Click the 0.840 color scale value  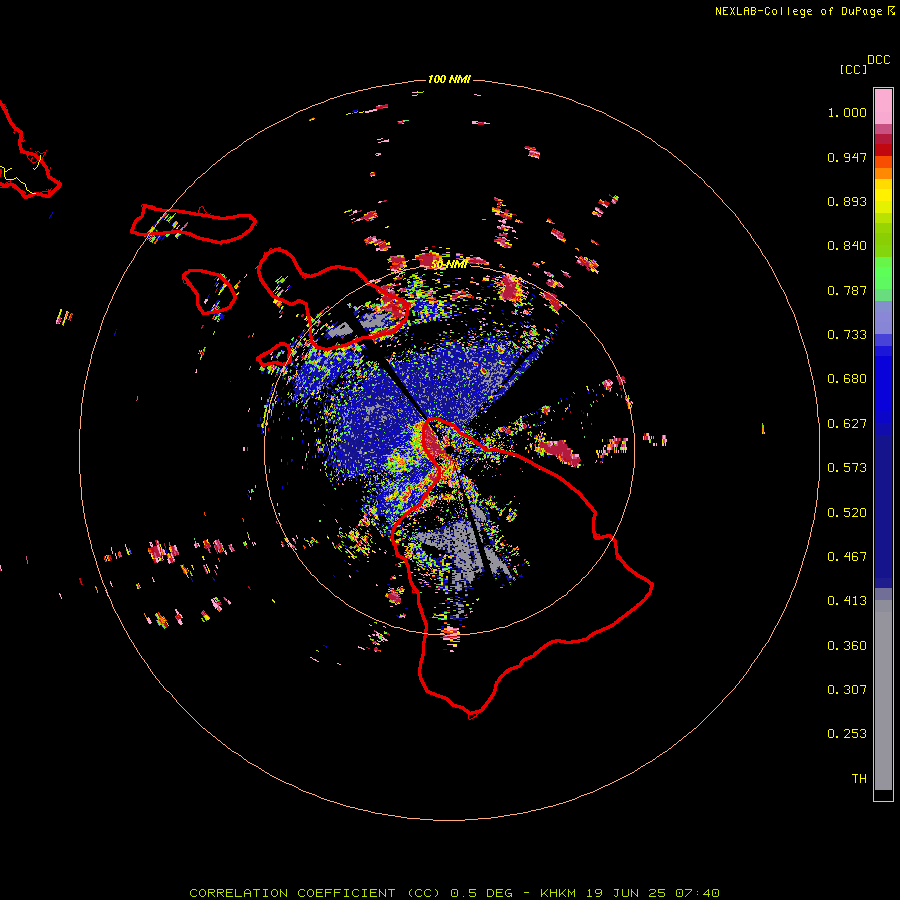click(x=847, y=246)
